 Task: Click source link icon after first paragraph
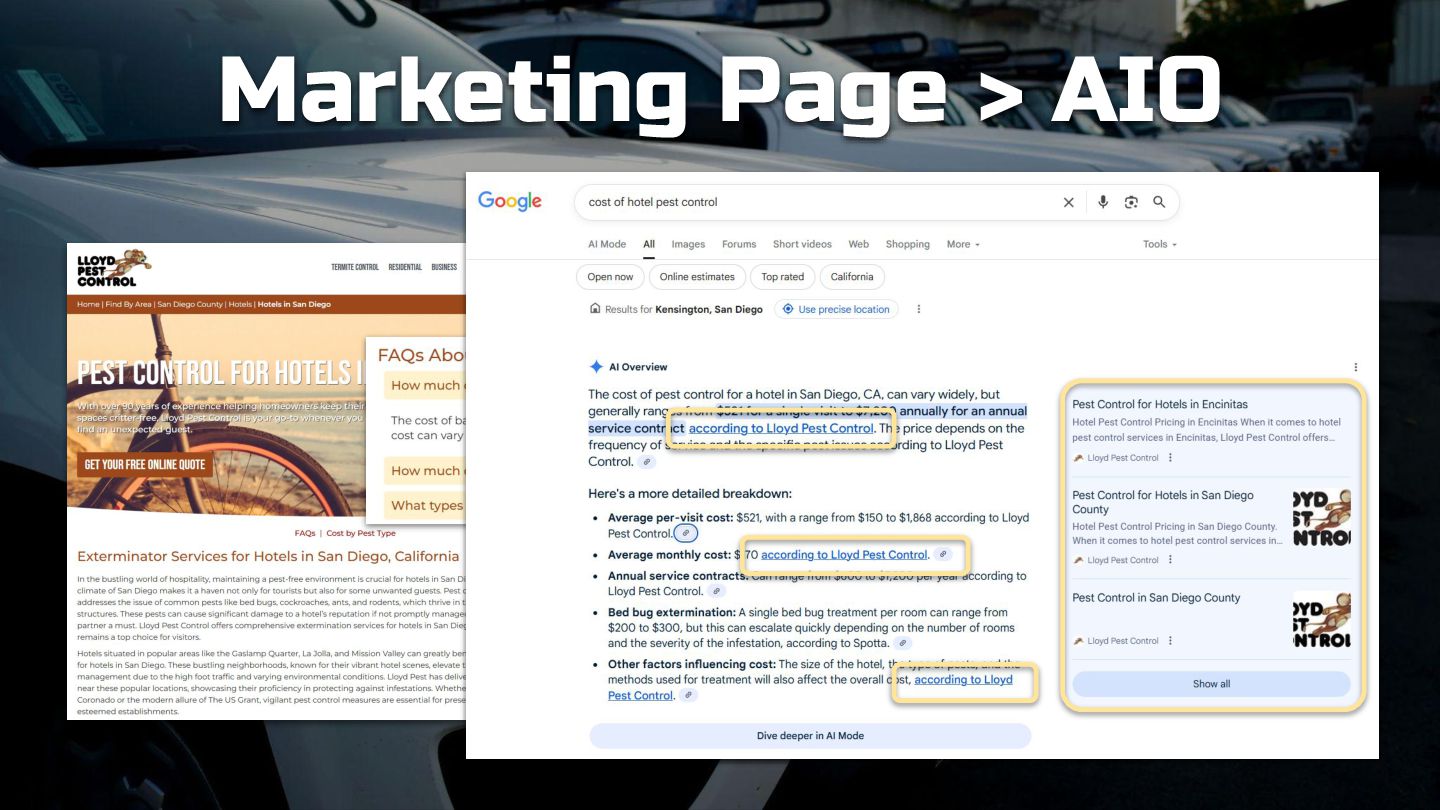[648, 462]
